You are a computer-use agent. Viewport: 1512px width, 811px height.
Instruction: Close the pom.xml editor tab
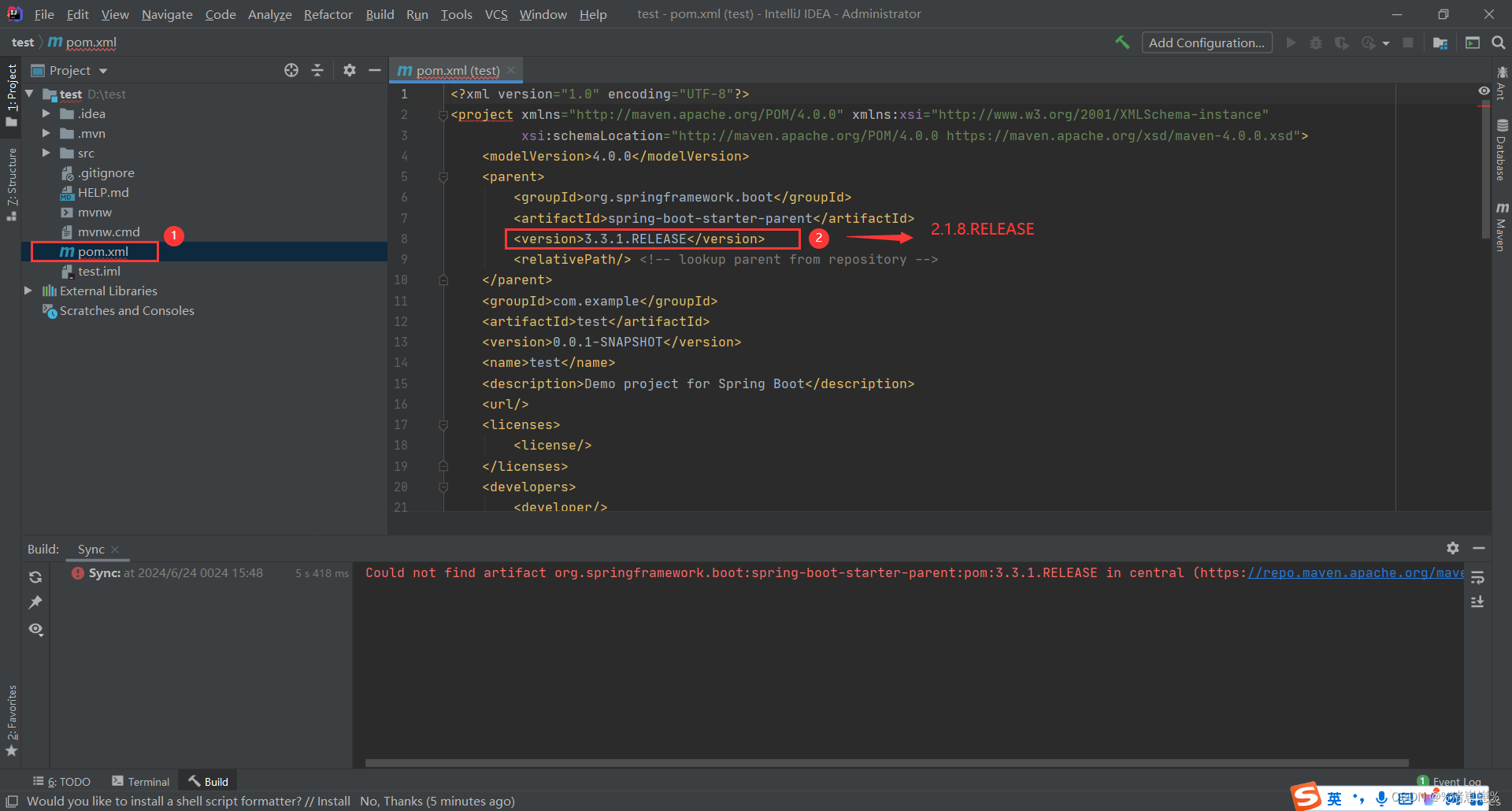point(512,70)
